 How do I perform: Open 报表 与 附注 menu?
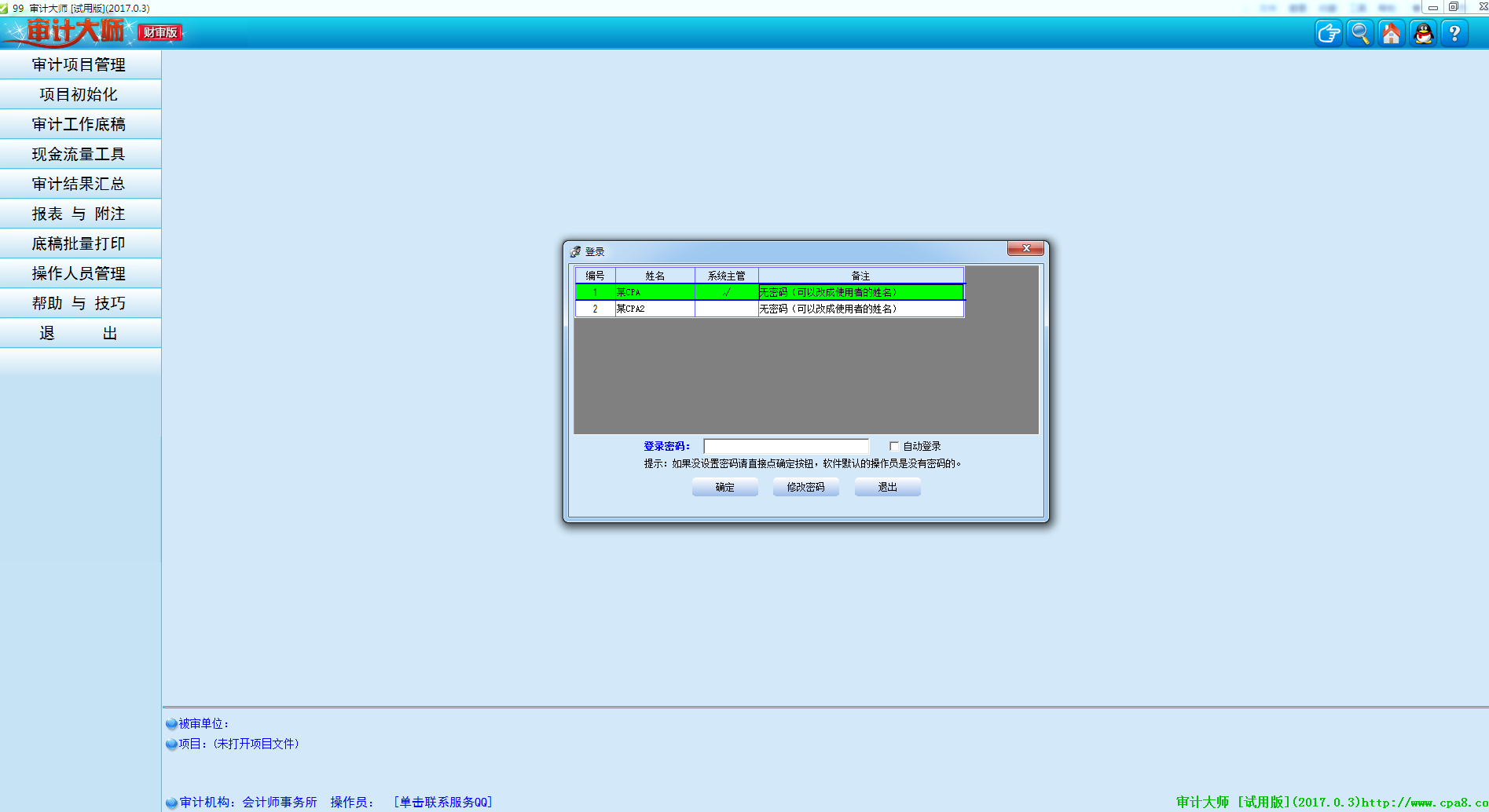[80, 214]
